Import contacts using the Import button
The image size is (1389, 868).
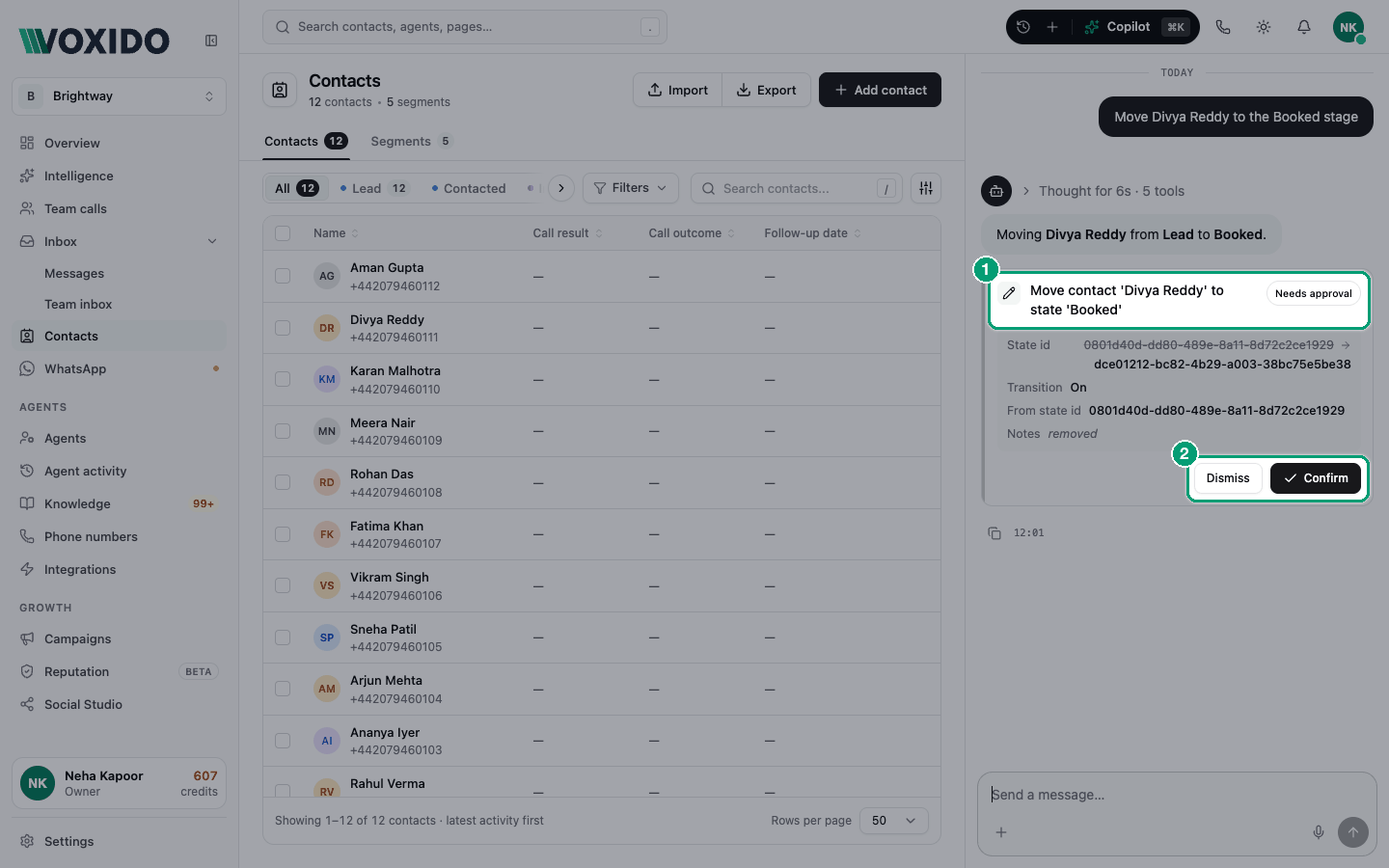pyautogui.click(x=678, y=90)
